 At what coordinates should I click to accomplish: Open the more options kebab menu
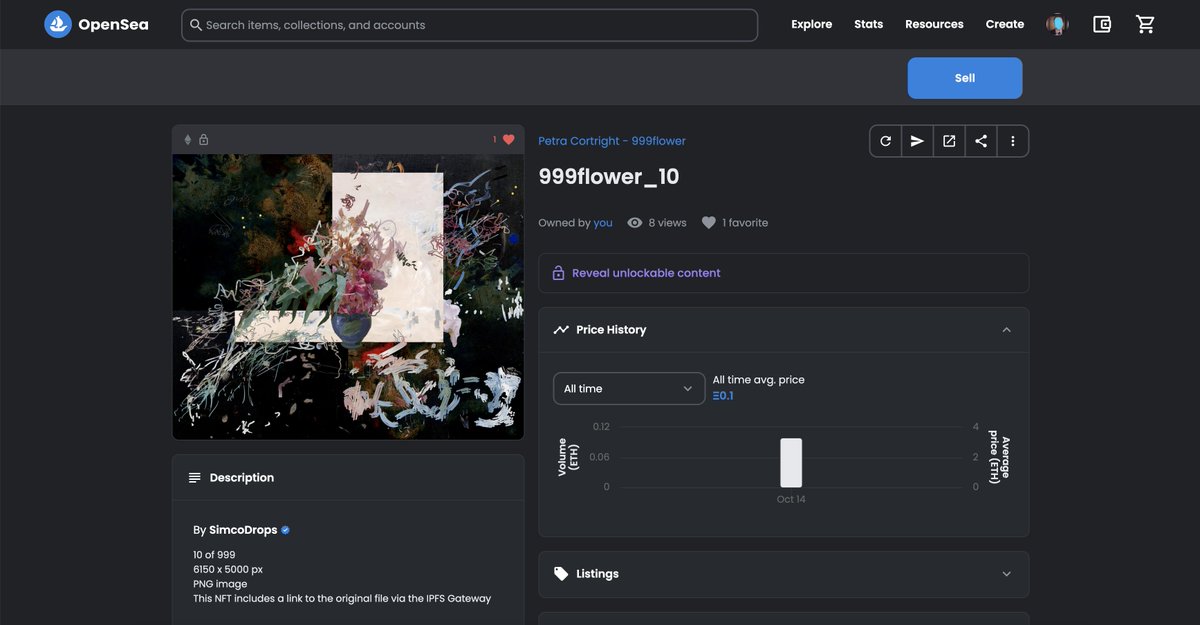tap(1013, 141)
